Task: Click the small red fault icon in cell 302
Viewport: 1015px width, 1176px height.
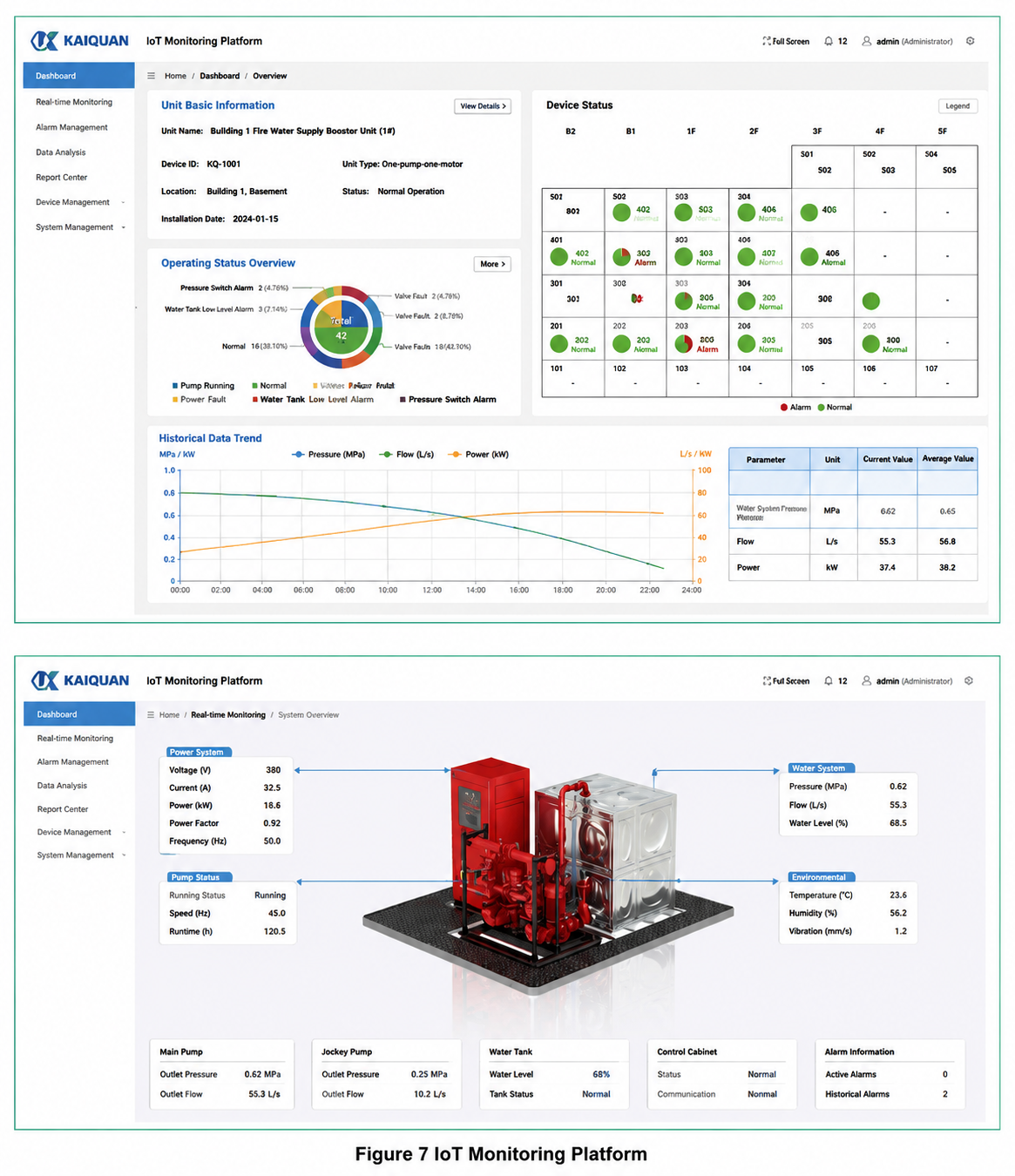Action: coord(637,298)
